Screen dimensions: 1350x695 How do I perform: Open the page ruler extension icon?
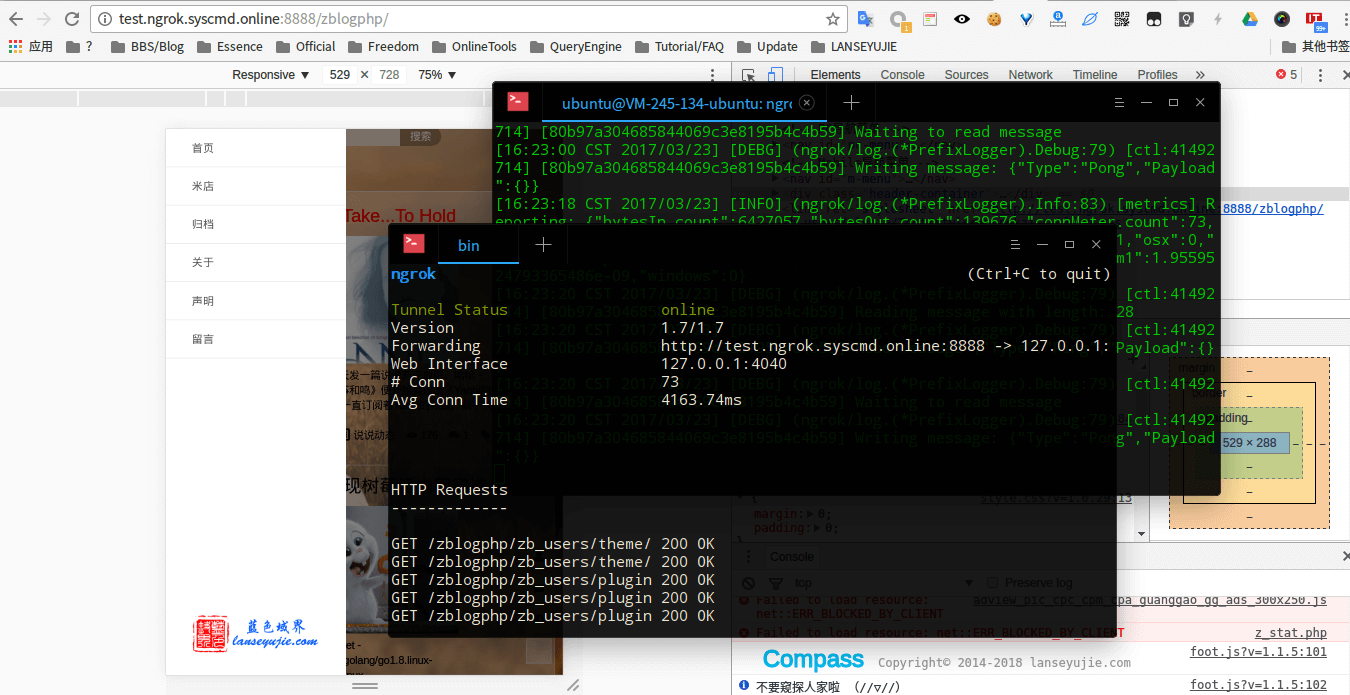click(x=1058, y=19)
